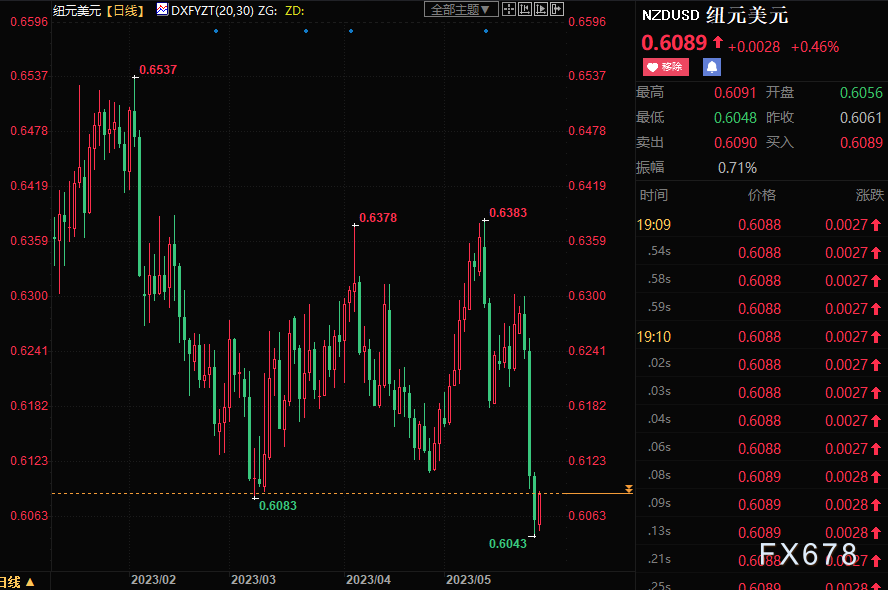
Task: Click the 0.6043 low price marker
Action: (507, 544)
